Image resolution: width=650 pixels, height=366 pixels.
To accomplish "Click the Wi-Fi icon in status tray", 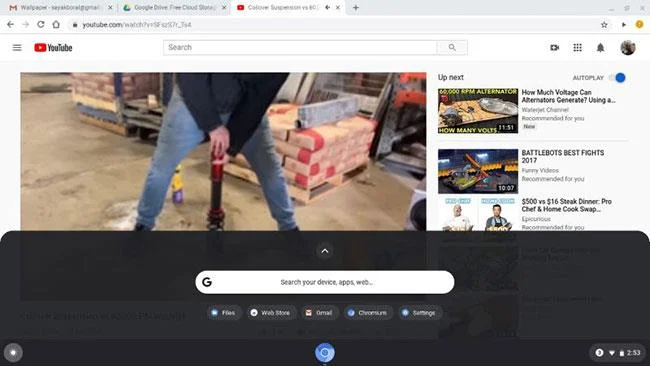I will pyautogui.click(x=612, y=353).
